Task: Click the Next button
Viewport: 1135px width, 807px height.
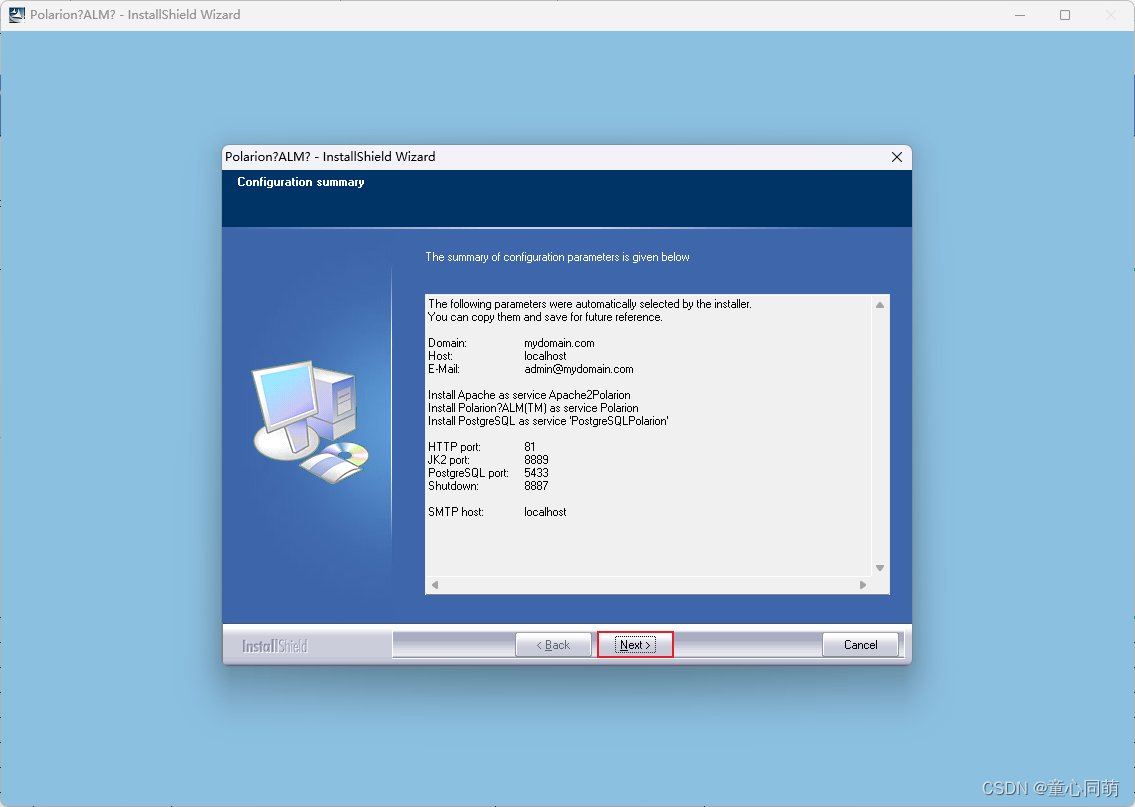Action: click(x=636, y=644)
